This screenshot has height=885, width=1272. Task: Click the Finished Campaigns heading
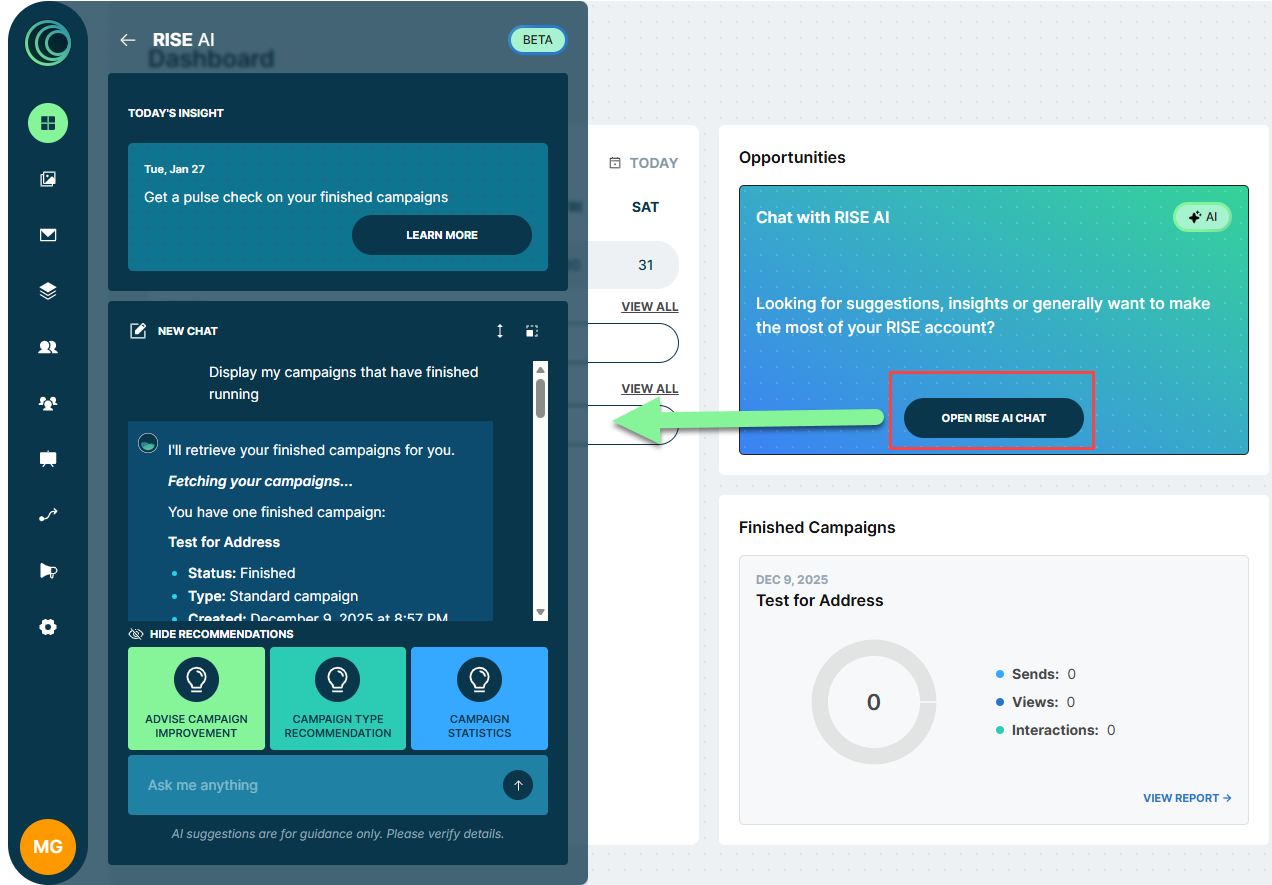(x=817, y=527)
